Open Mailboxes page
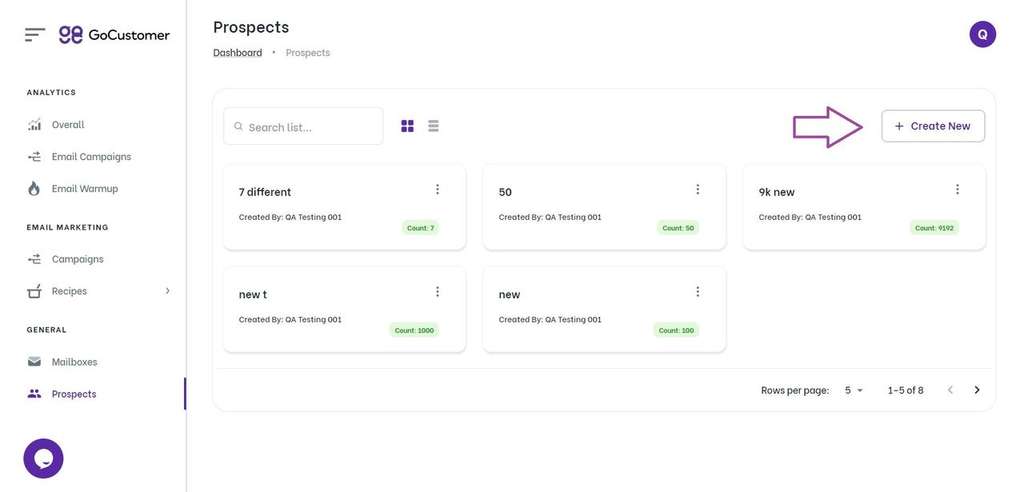The height and width of the screenshot is (492, 1024). click(x=74, y=361)
